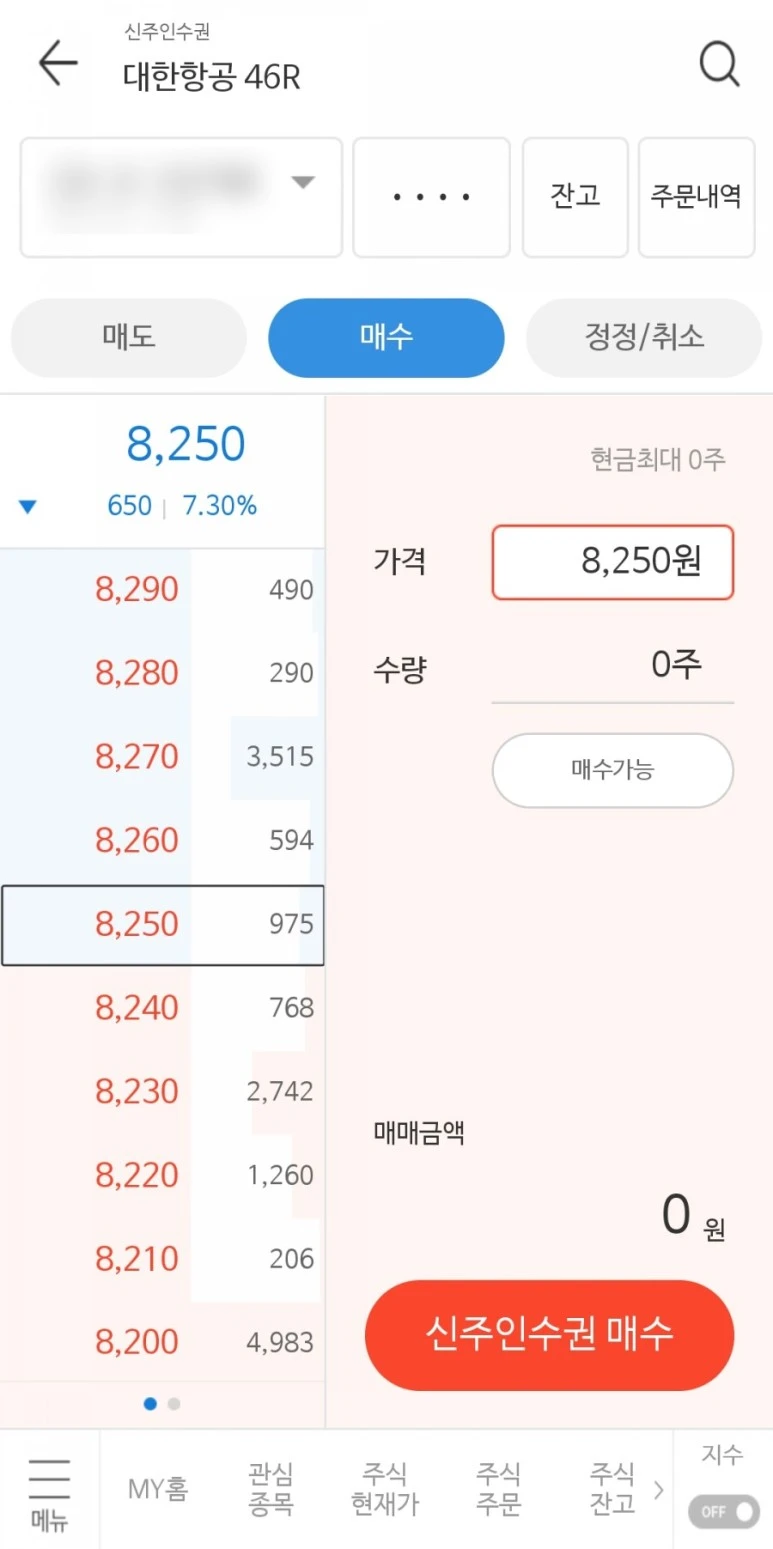The width and height of the screenshot is (773, 1549).
Task: Select the 8,270 ask price row
Action: (162, 757)
